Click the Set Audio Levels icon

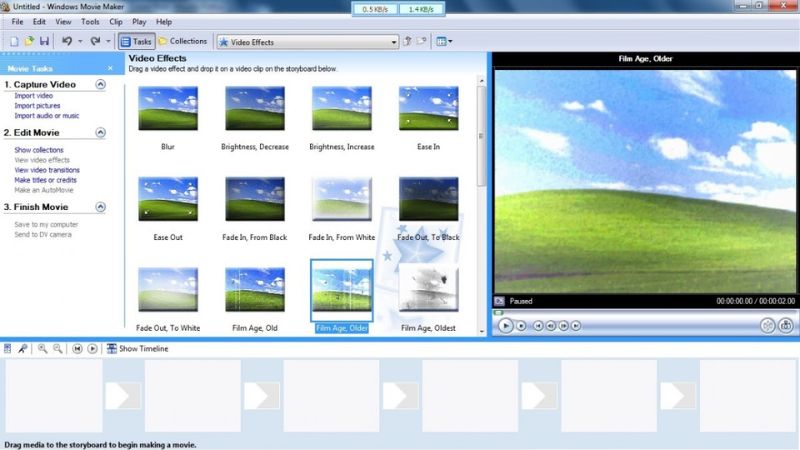(8, 348)
